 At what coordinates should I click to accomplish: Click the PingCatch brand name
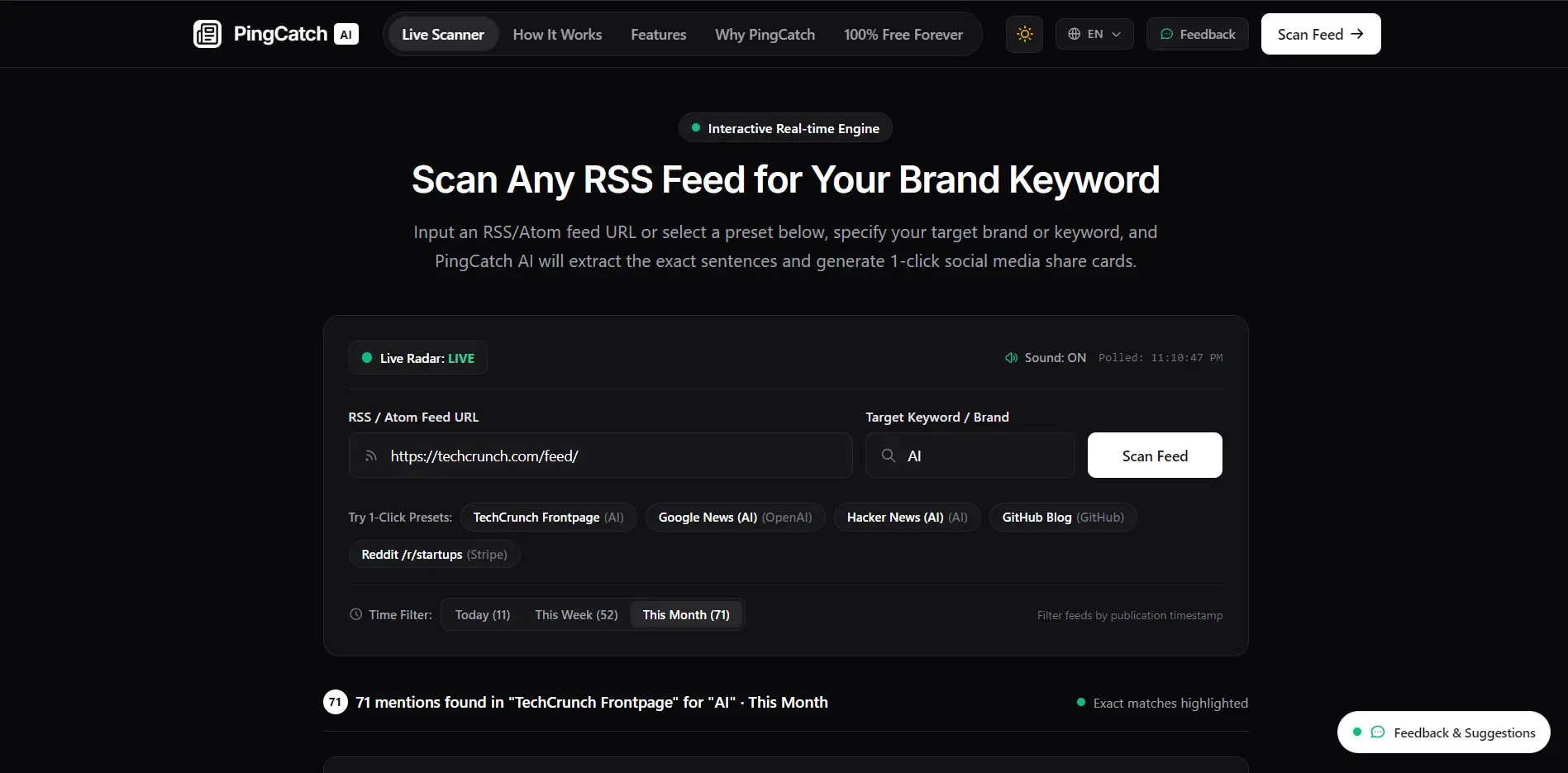281,34
